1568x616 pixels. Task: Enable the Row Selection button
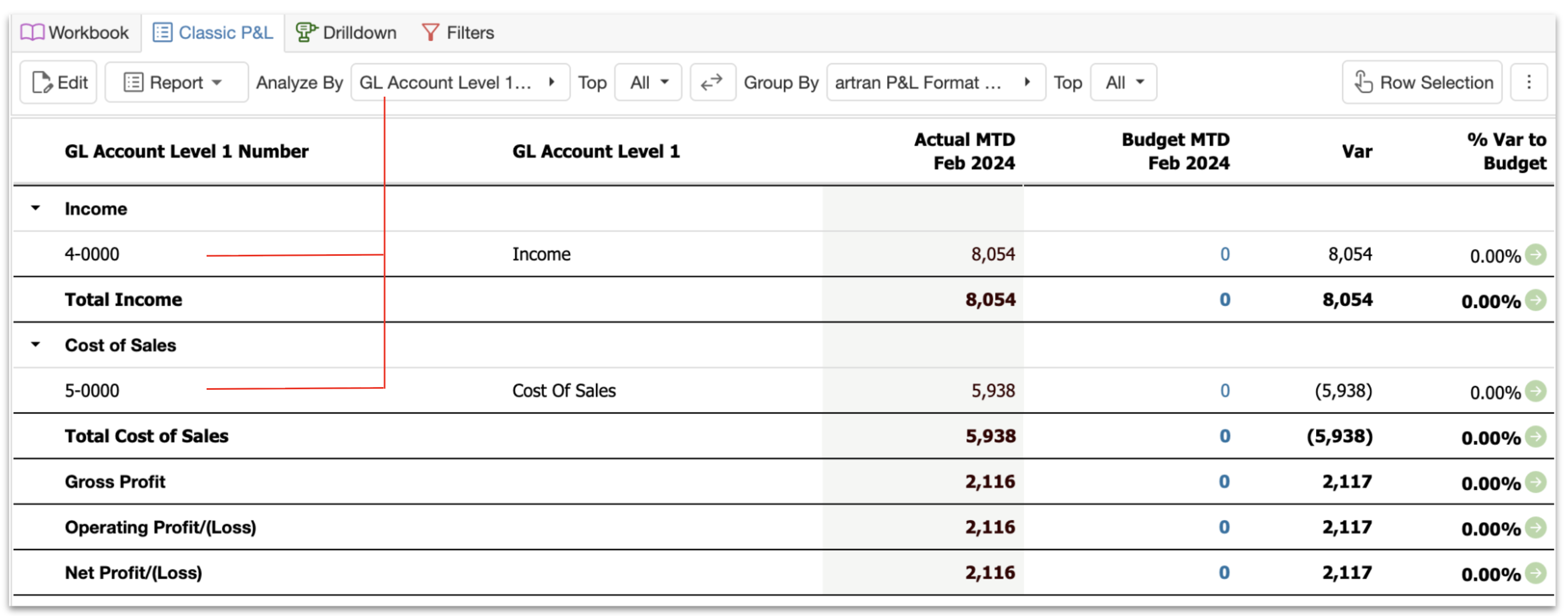[1422, 82]
